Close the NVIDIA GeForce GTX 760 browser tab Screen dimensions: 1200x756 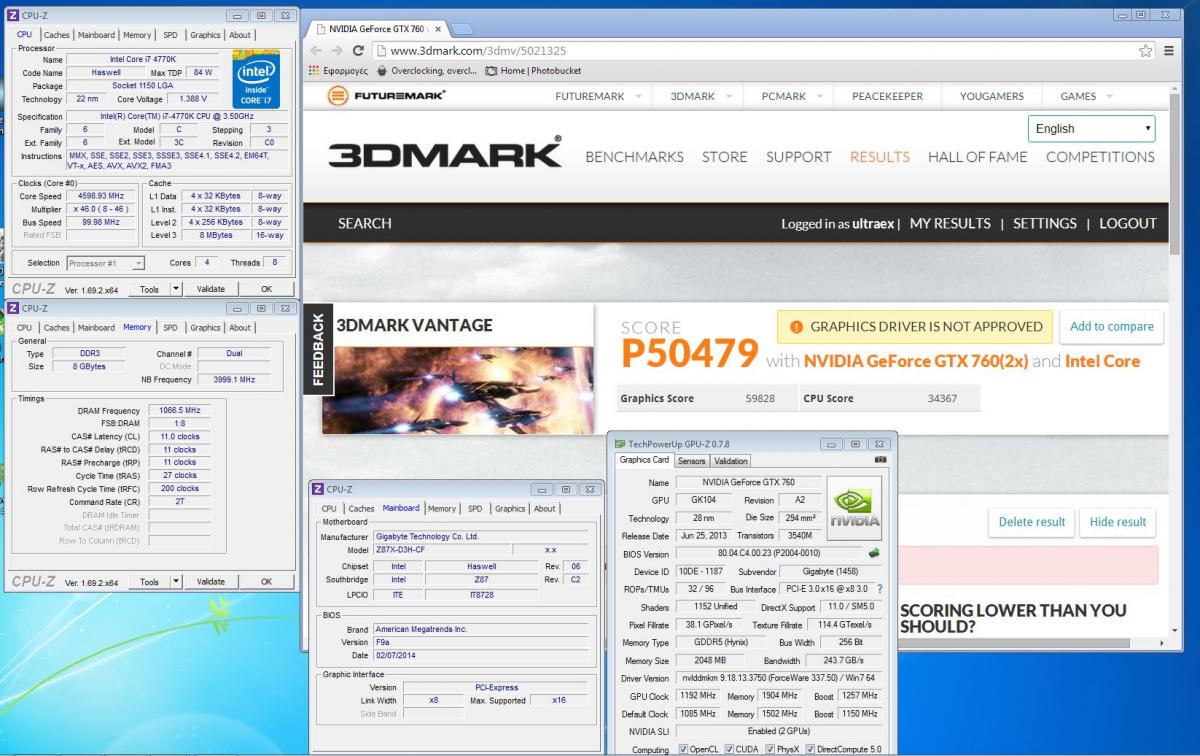coord(437,29)
